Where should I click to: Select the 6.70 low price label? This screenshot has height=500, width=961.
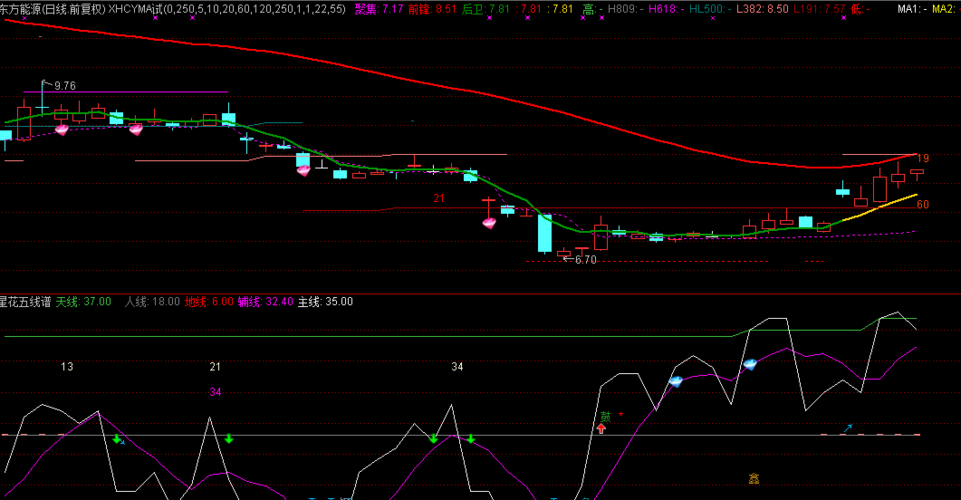(x=585, y=260)
